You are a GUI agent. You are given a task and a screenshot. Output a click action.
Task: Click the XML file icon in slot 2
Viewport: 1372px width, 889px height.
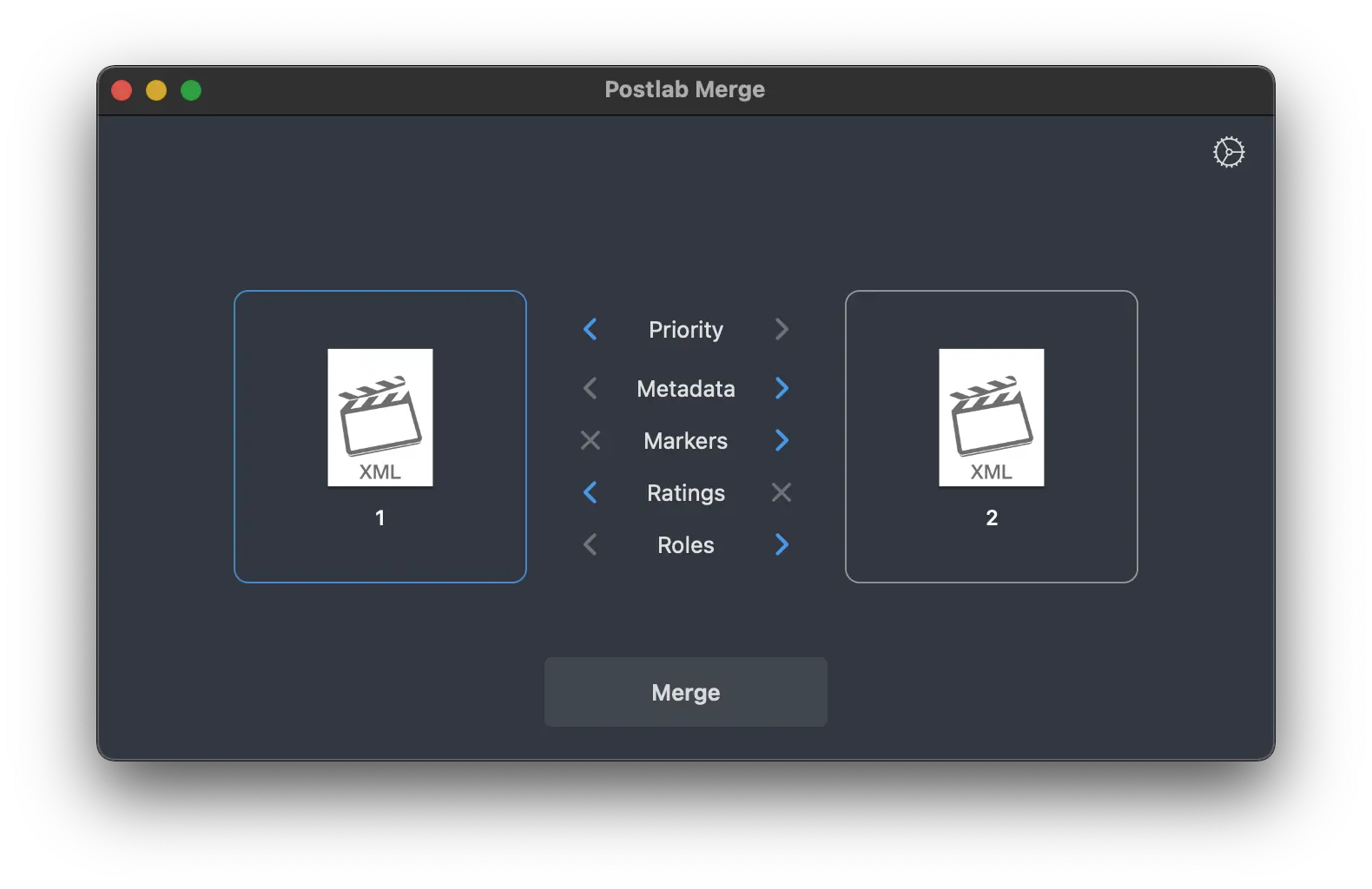coord(991,417)
